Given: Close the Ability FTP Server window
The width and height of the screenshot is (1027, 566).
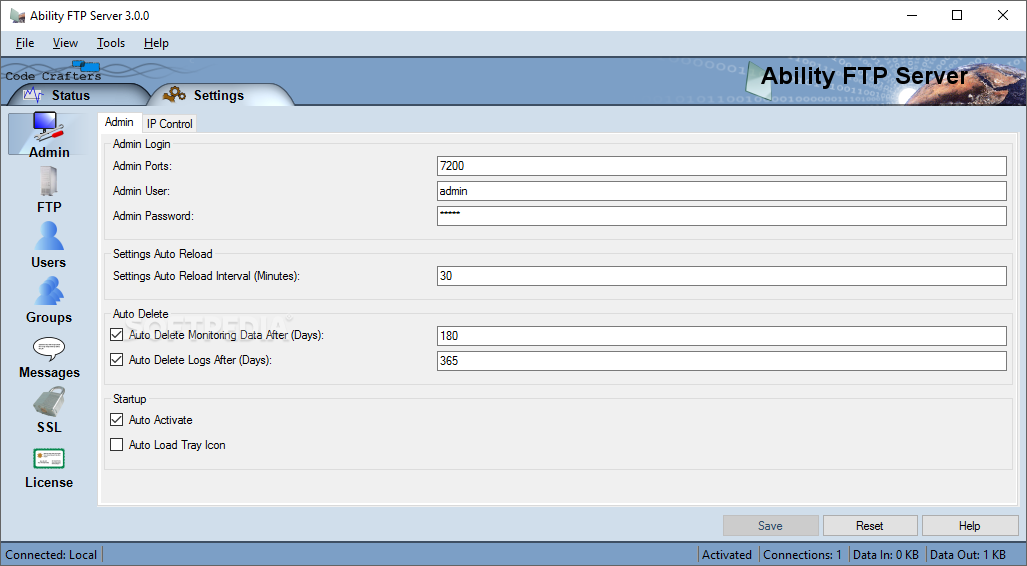Looking at the screenshot, I should click(x=1003, y=15).
